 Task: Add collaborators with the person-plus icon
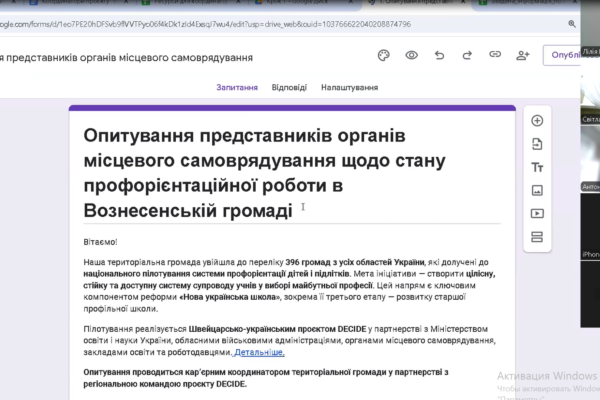(523, 56)
